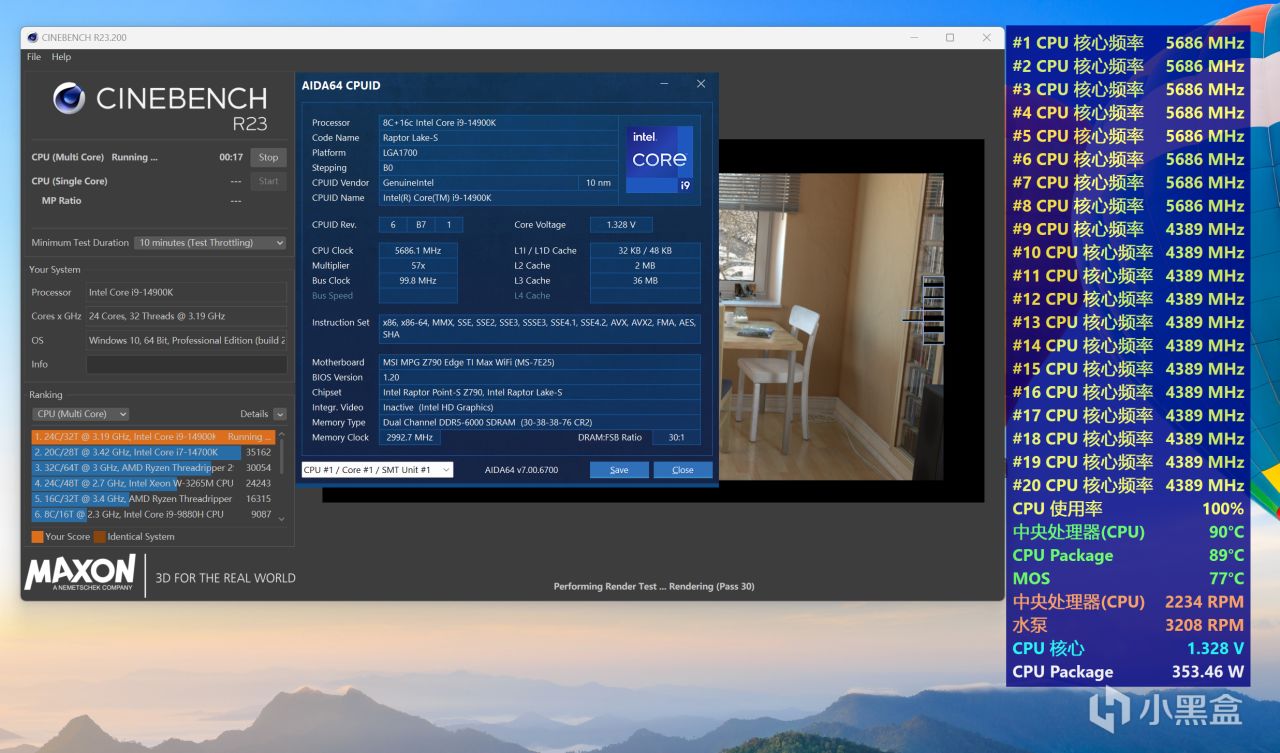Click the "CPU Package" 89°C sensor row
The height and width of the screenshot is (753, 1280).
coord(1128,555)
